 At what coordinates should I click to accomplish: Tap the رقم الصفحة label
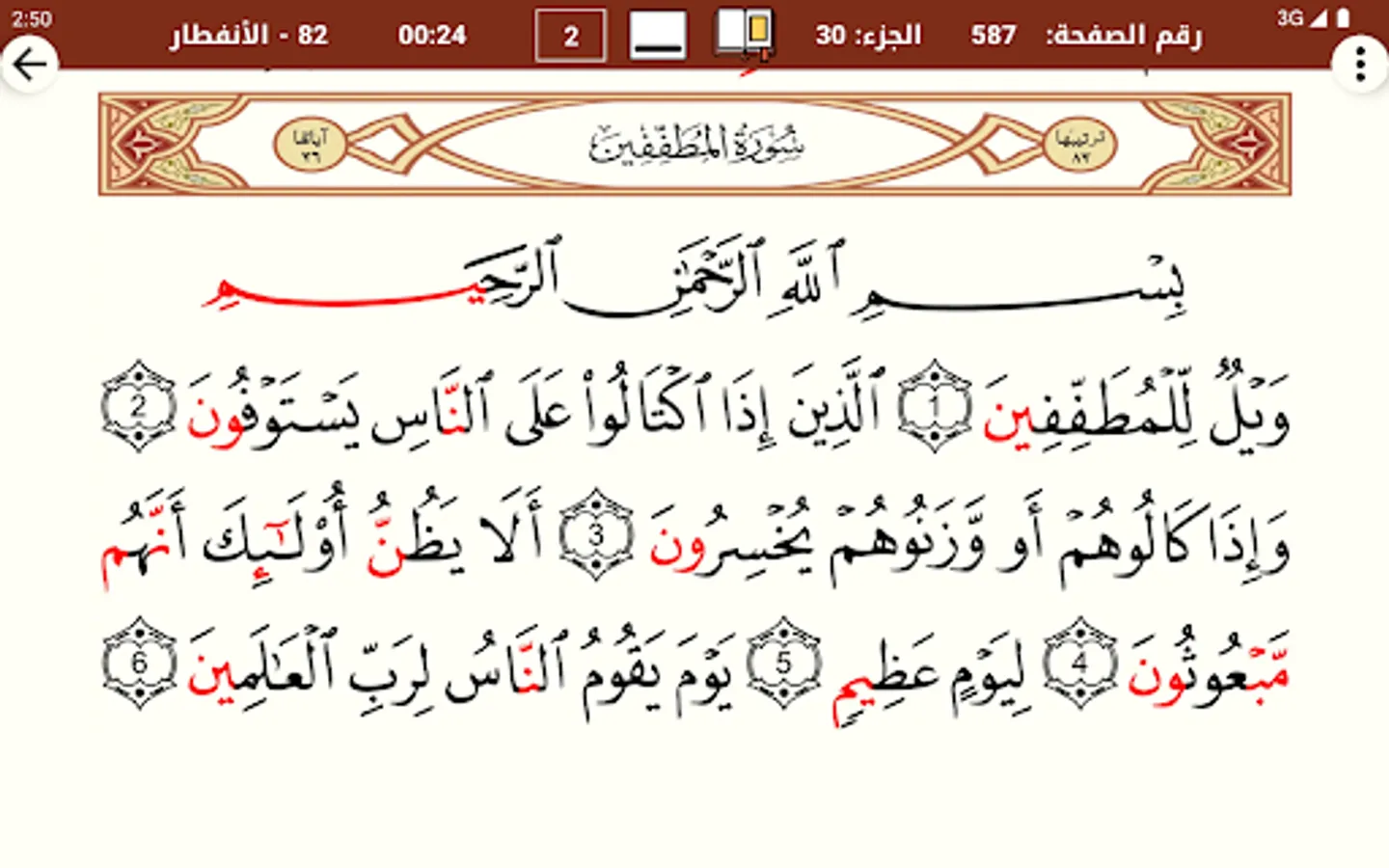coord(1124,36)
